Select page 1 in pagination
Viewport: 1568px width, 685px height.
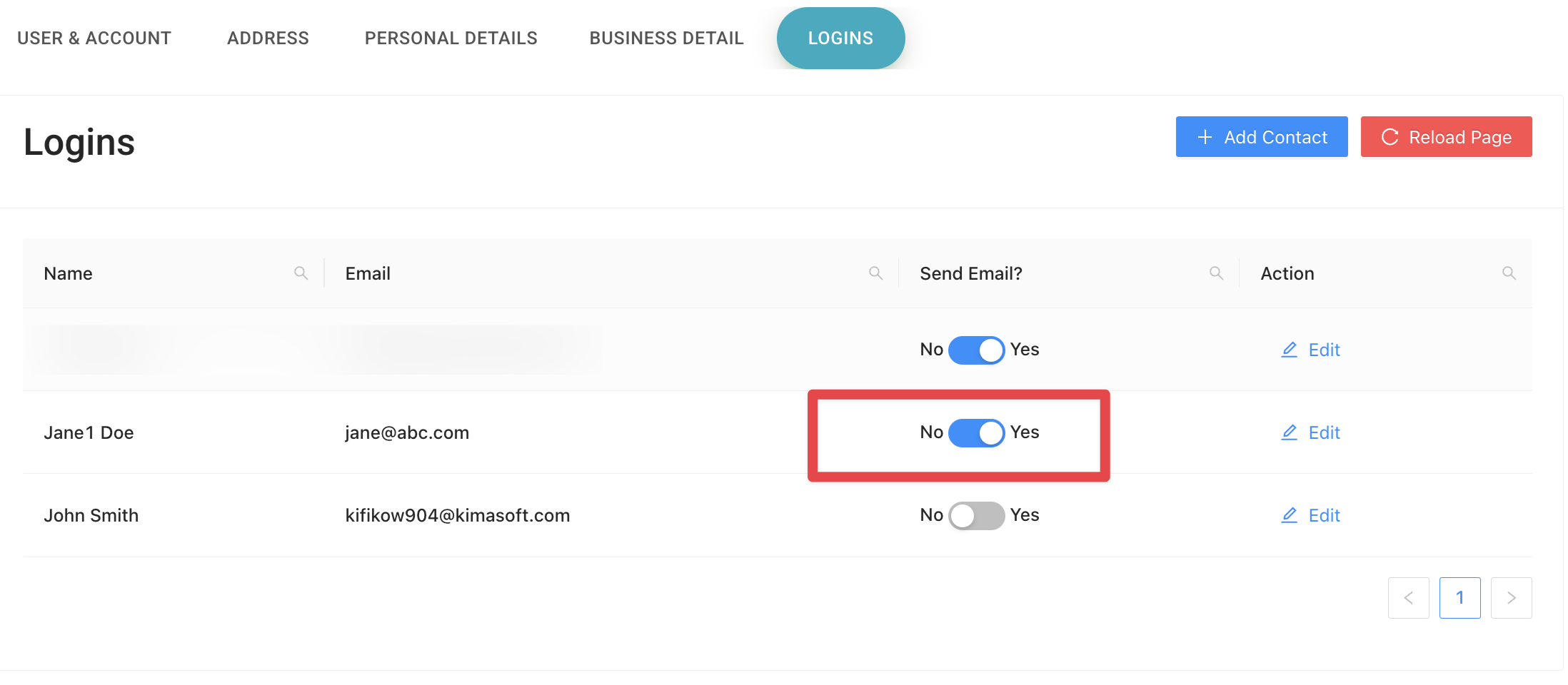1459,598
